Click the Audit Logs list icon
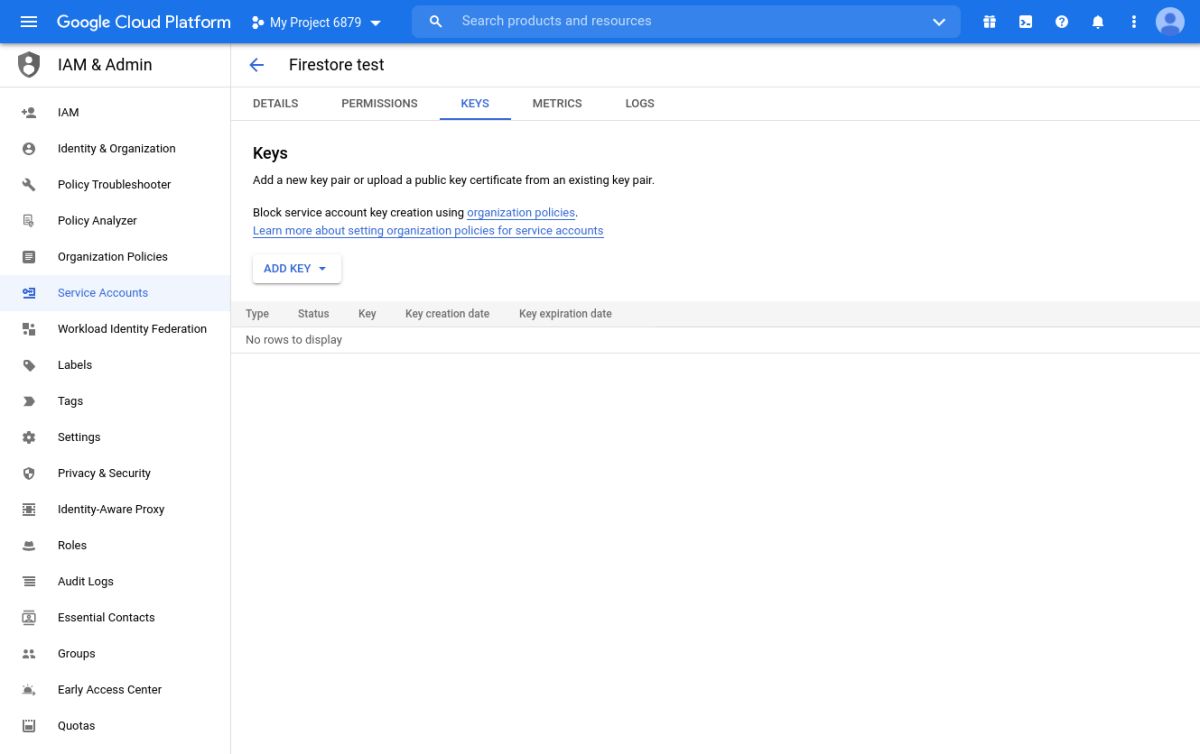This screenshot has height=754, width=1200. [29, 581]
